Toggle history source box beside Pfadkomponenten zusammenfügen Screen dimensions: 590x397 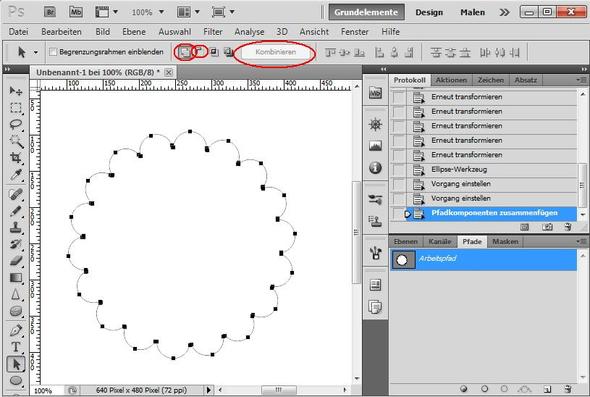(x=399, y=213)
